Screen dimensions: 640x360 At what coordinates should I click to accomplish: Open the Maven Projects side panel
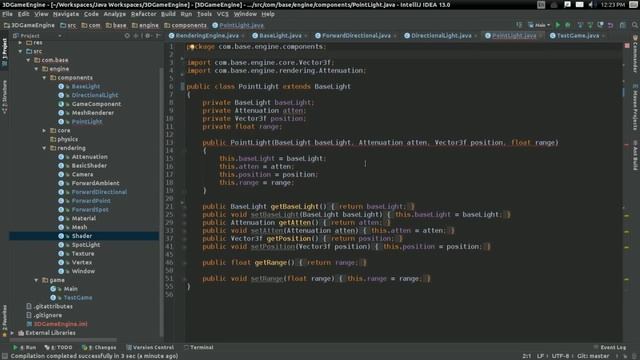(635, 107)
